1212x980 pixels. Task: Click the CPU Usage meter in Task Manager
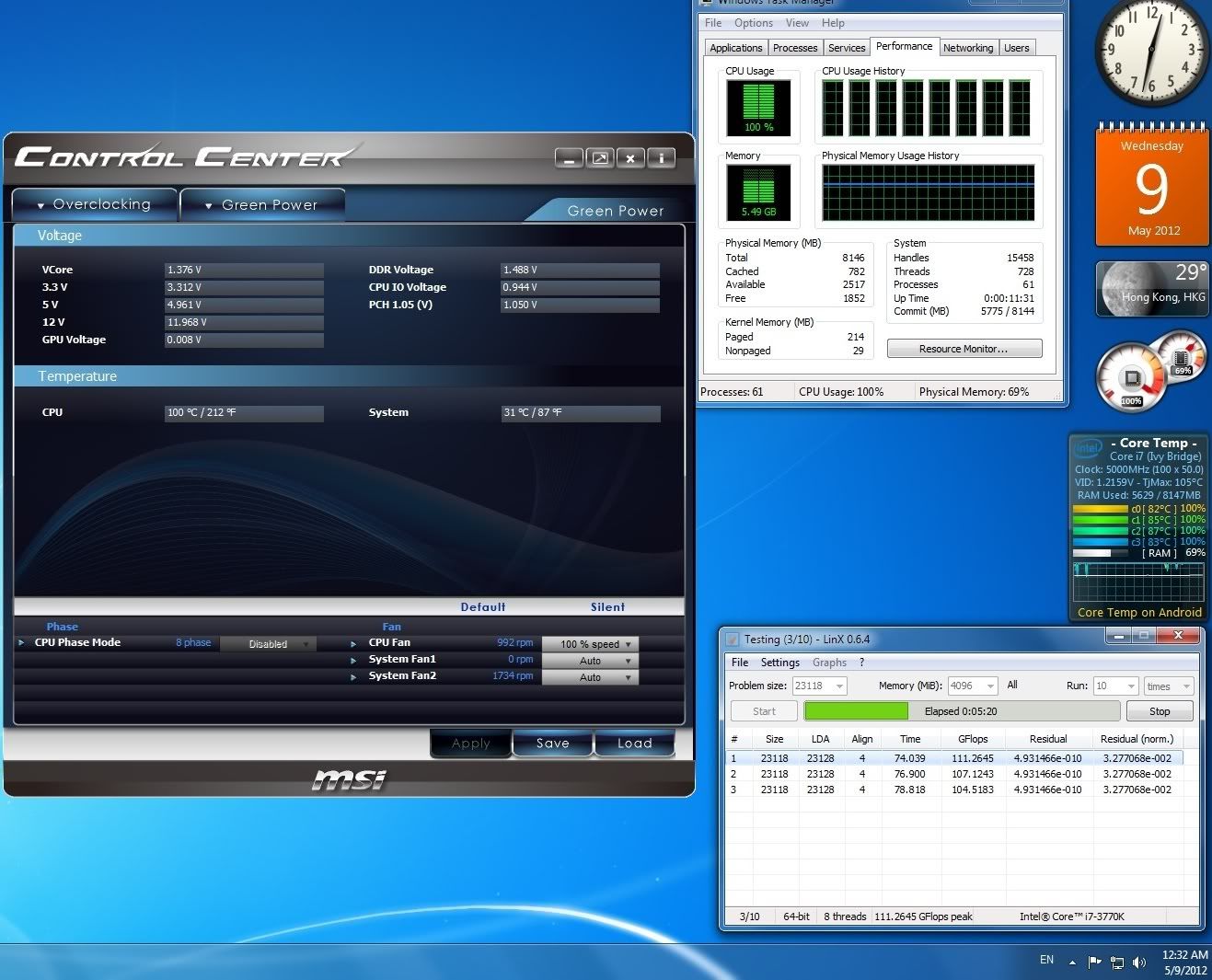pyautogui.click(x=759, y=108)
